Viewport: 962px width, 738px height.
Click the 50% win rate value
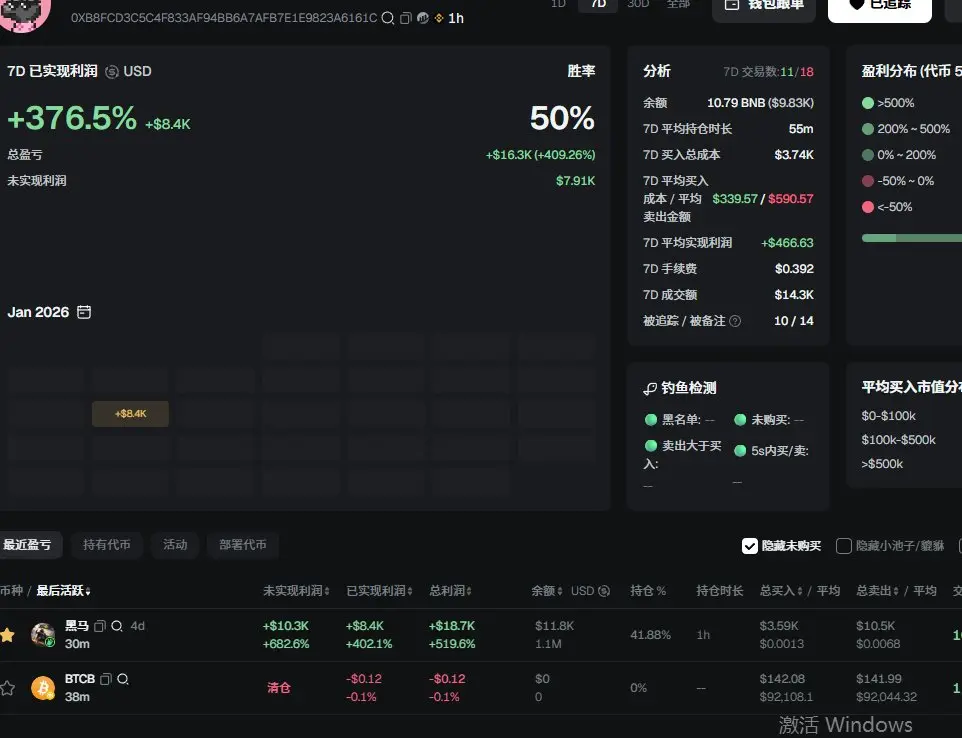coord(562,118)
